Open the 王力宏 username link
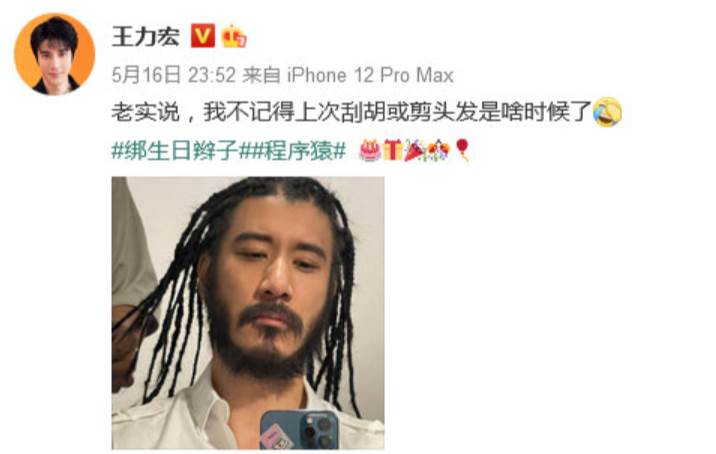The image size is (716, 454). coord(146,36)
